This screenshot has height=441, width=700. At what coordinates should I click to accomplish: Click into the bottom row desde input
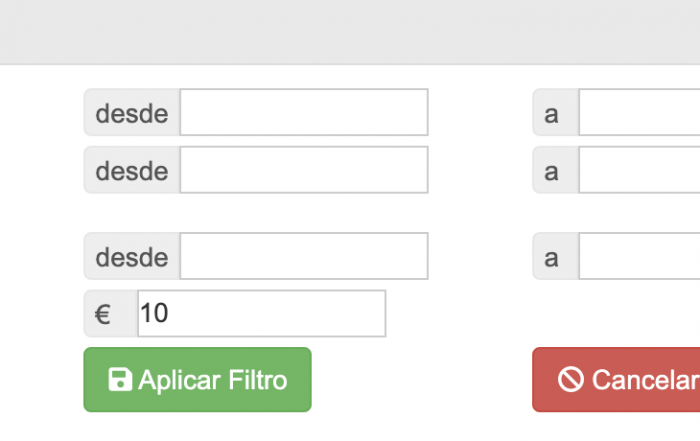pos(303,256)
